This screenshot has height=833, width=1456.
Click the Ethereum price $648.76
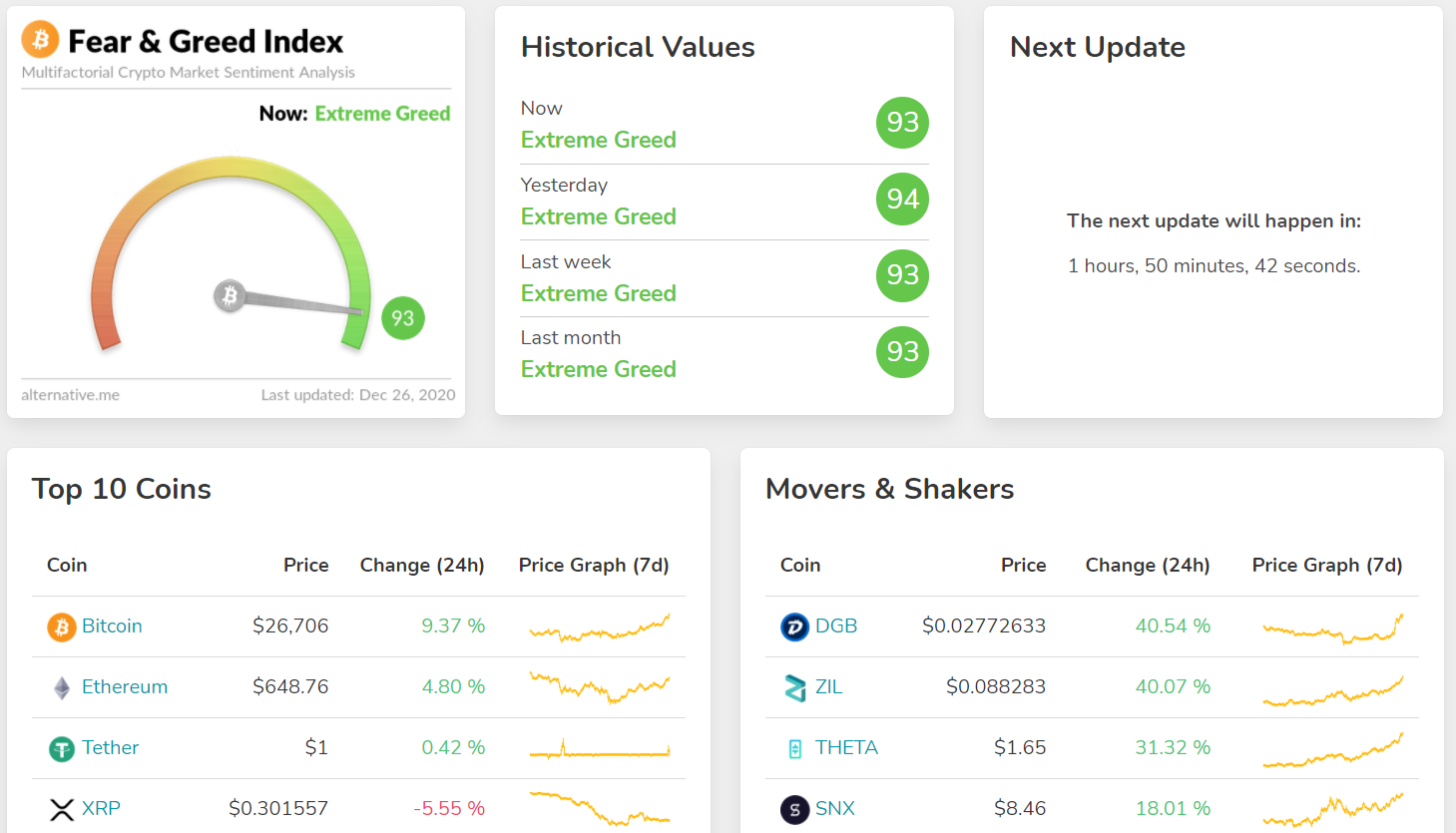click(x=290, y=686)
